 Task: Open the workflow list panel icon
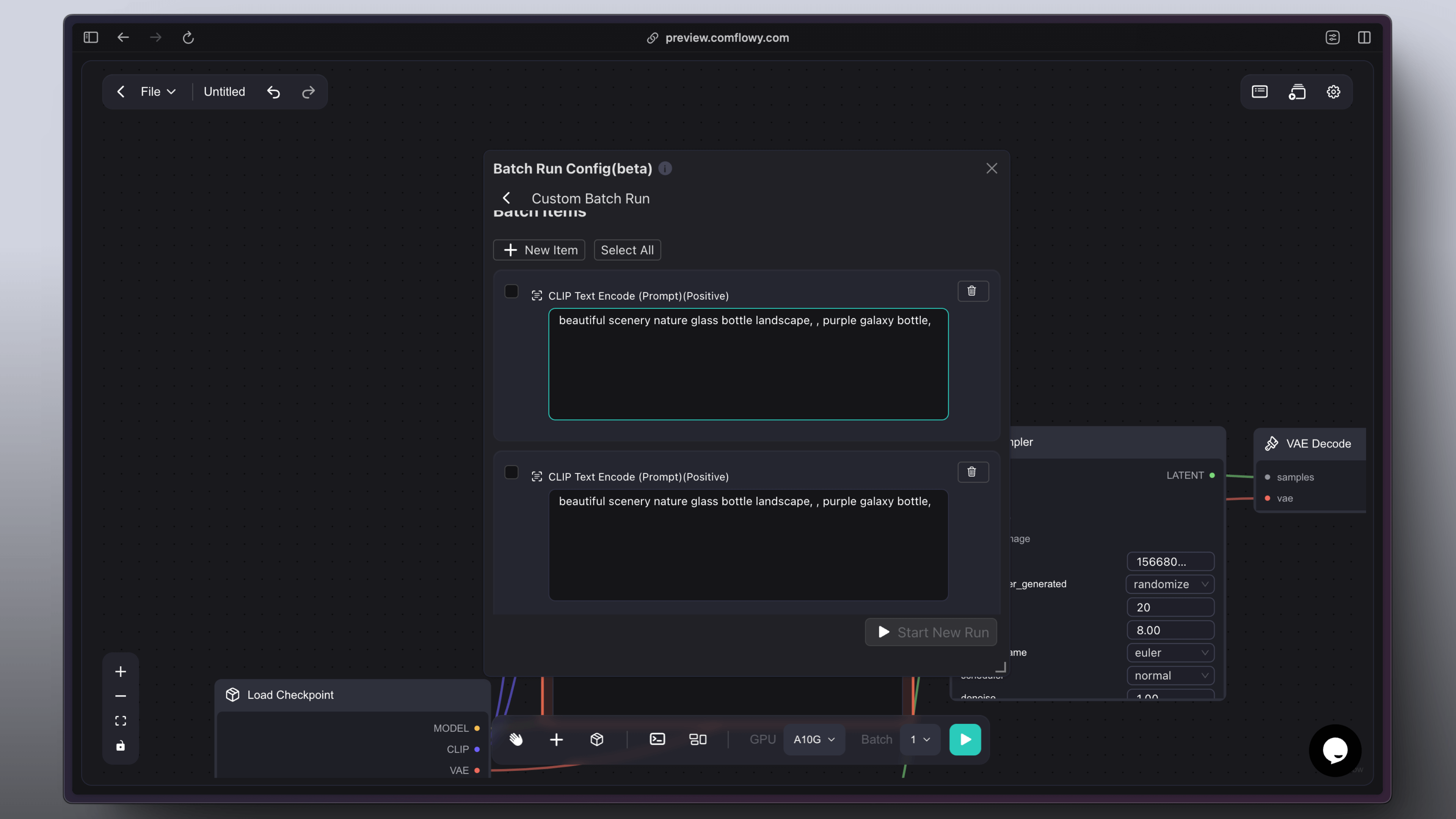[1260, 91]
